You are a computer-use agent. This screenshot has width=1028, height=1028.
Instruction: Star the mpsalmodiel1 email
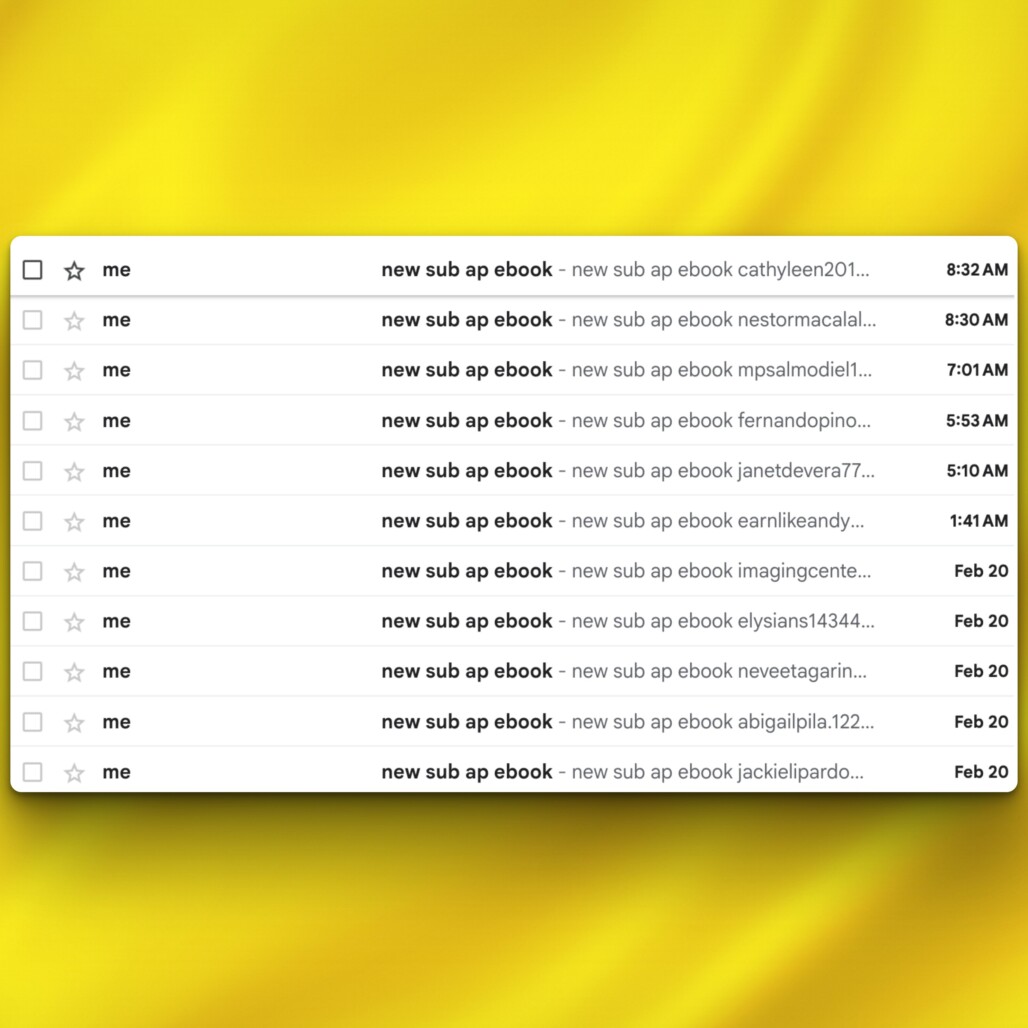click(74, 371)
